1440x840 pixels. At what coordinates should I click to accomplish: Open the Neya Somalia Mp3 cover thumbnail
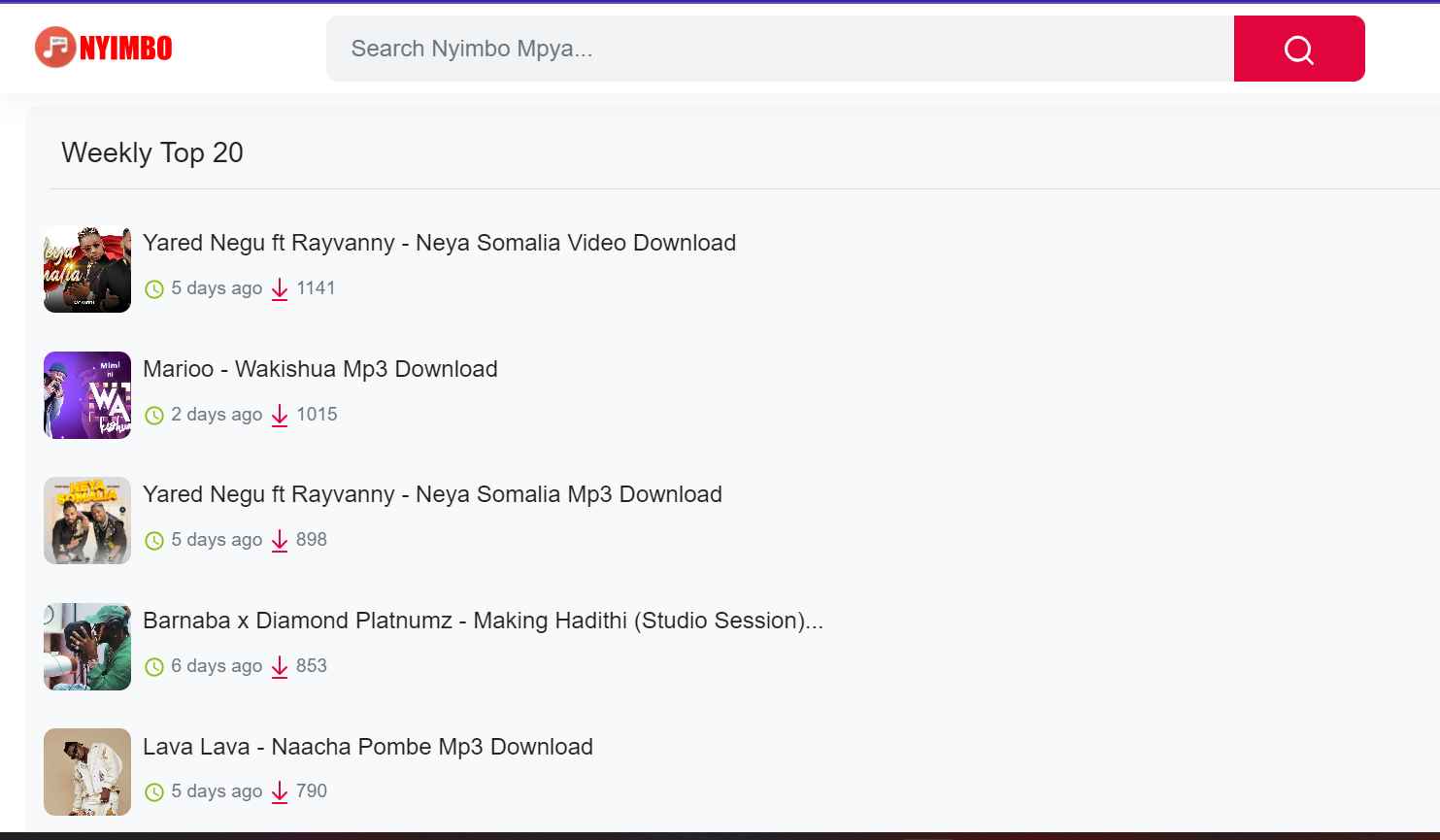tap(87, 521)
